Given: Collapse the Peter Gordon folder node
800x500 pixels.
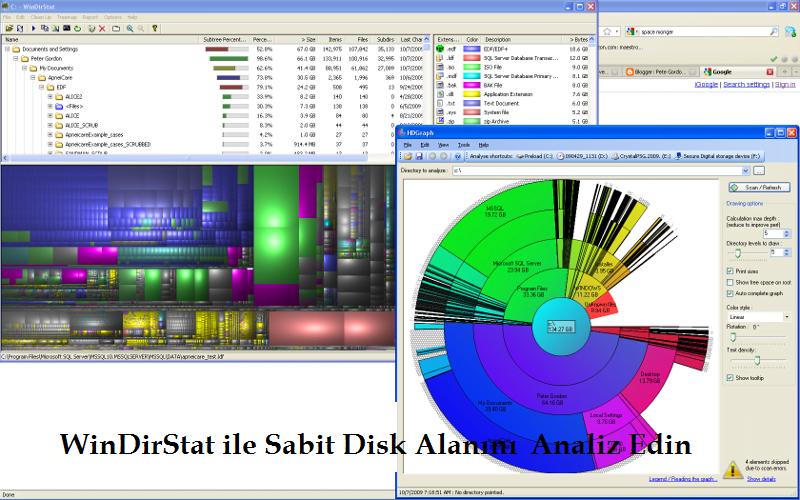Looking at the screenshot, I should [x=16, y=59].
